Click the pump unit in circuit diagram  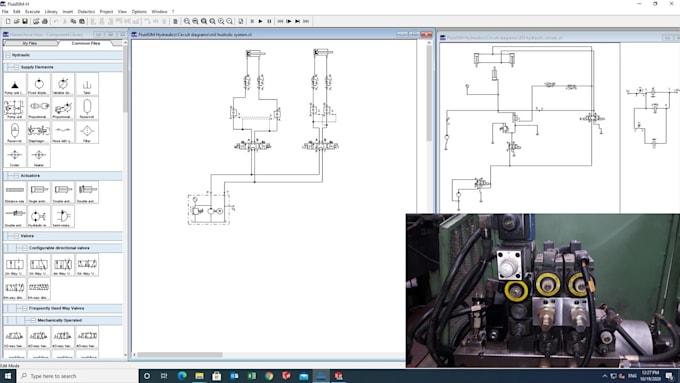pos(209,210)
